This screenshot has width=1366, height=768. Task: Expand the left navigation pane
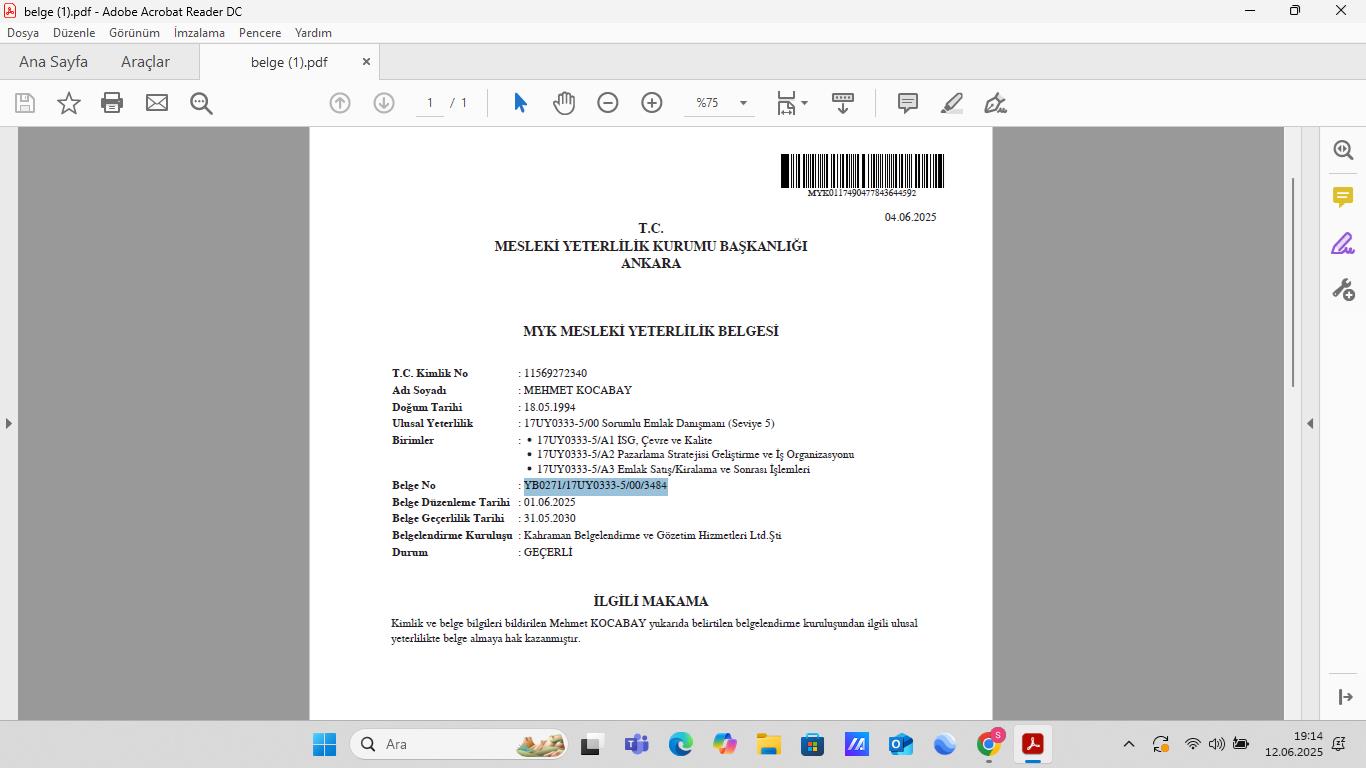click(x=9, y=423)
